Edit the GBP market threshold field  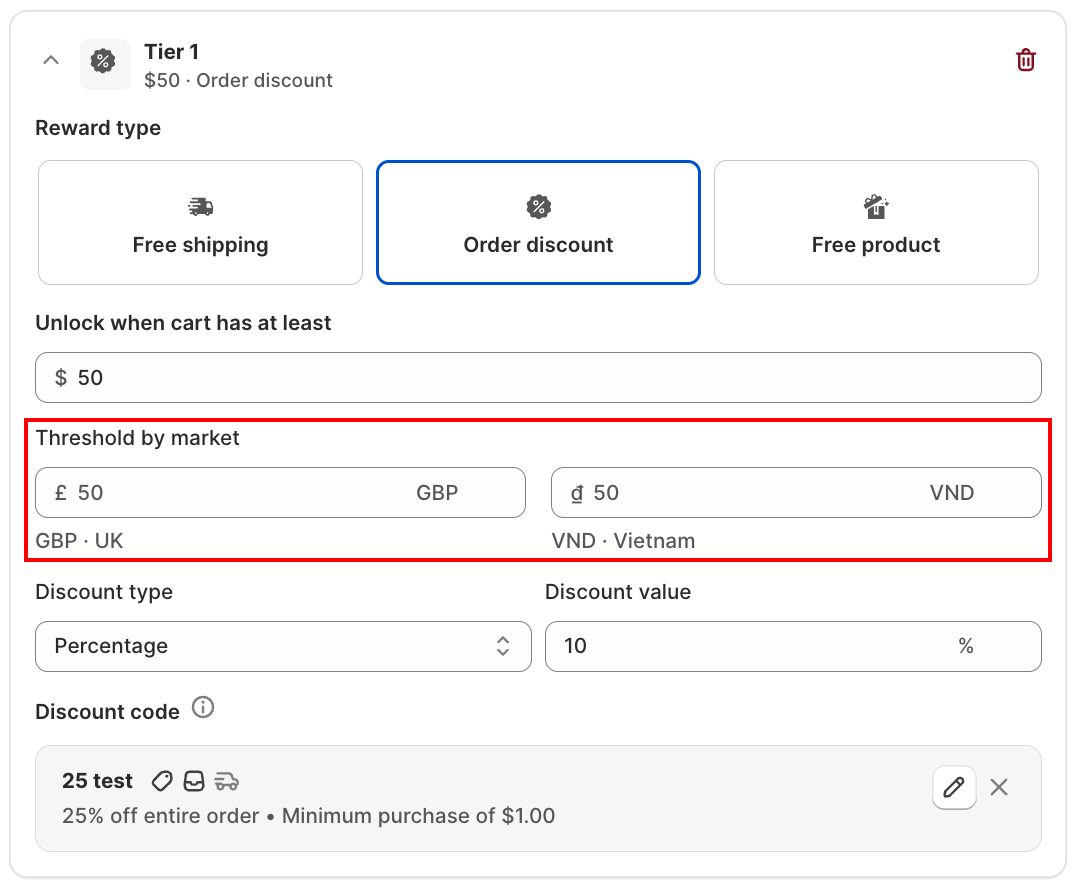[x=280, y=492]
